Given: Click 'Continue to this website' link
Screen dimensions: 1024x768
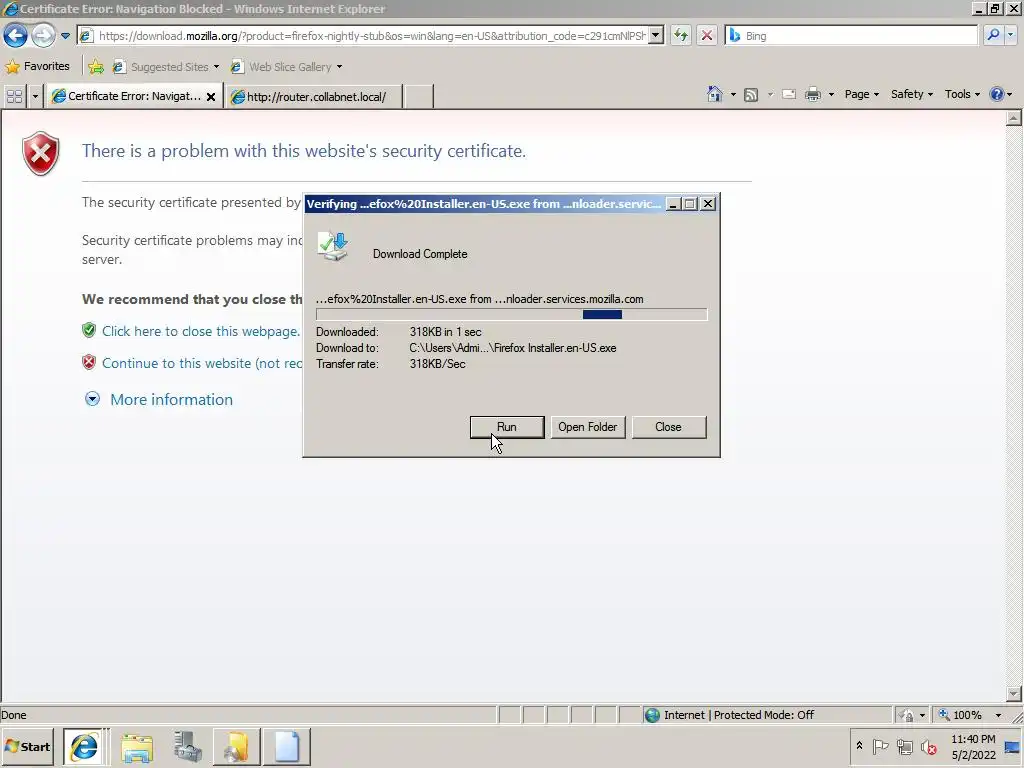Looking at the screenshot, I should [x=202, y=363].
